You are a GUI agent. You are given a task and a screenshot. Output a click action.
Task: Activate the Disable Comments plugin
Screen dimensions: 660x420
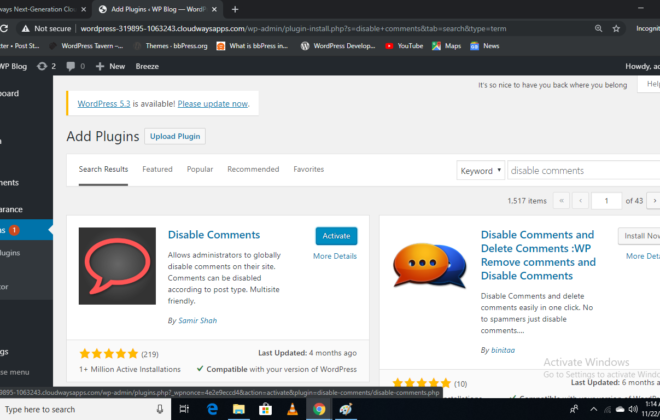tap(336, 236)
